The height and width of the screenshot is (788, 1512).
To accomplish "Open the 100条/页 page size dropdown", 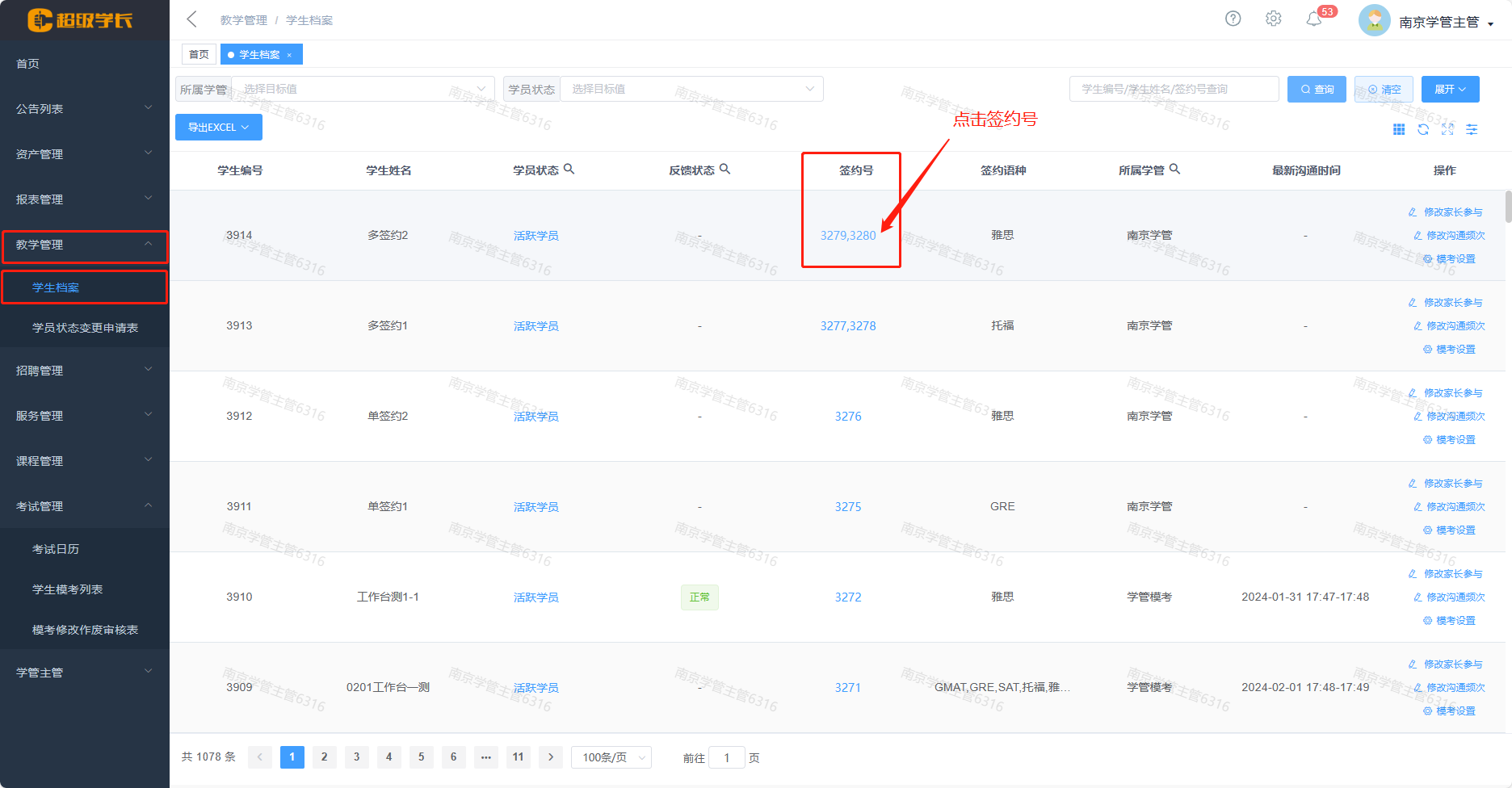I will (611, 757).
